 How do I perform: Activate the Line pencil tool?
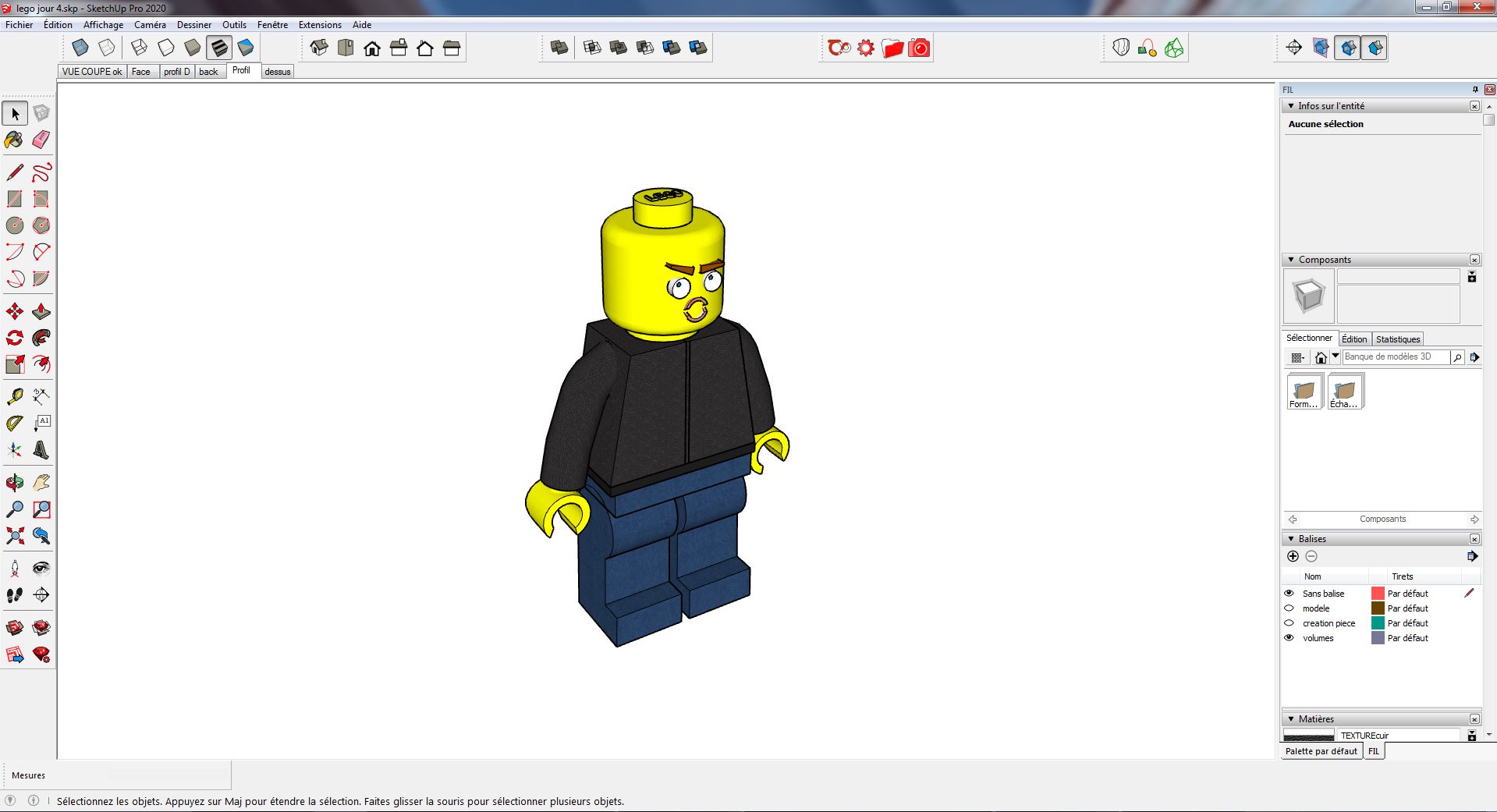[15, 172]
